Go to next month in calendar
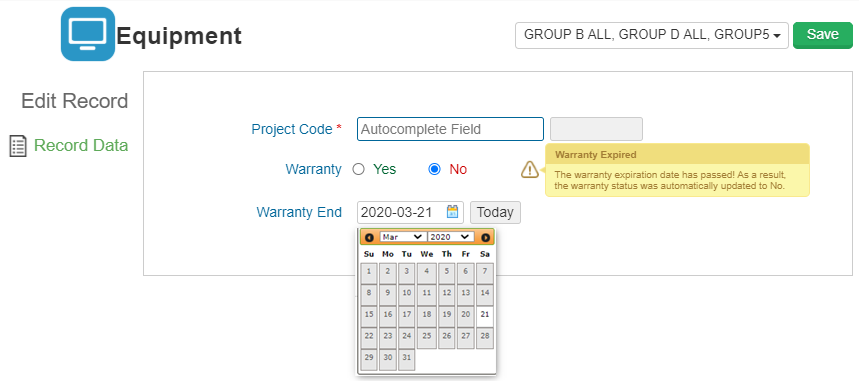This screenshot has height=381, width=859. [x=485, y=237]
